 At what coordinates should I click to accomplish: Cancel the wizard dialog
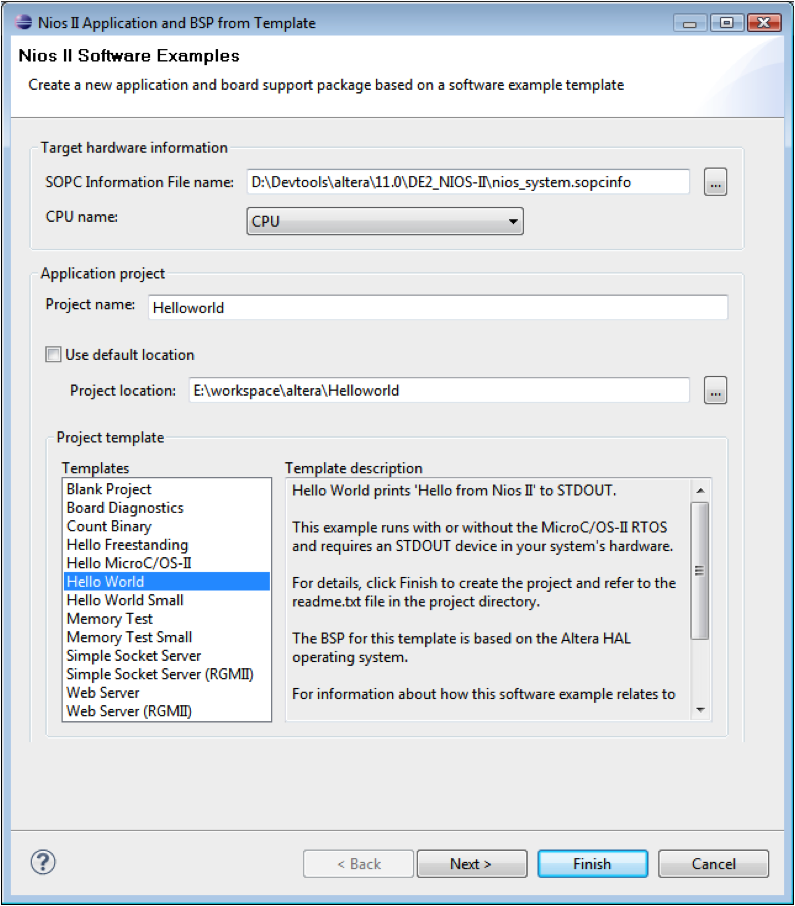(714, 864)
